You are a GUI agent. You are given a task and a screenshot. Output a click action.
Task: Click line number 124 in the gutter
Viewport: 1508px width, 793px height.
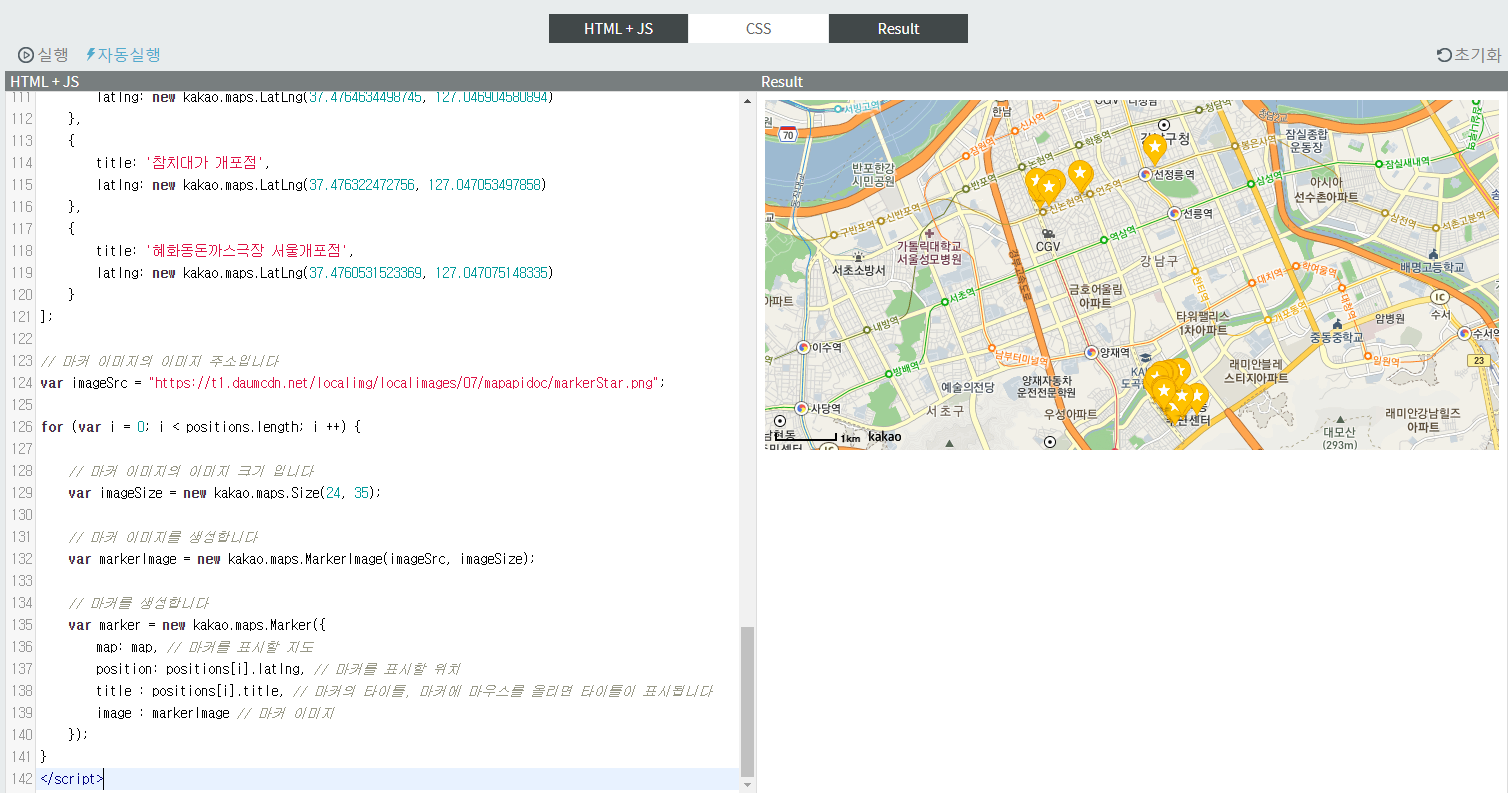tap(20, 383)
